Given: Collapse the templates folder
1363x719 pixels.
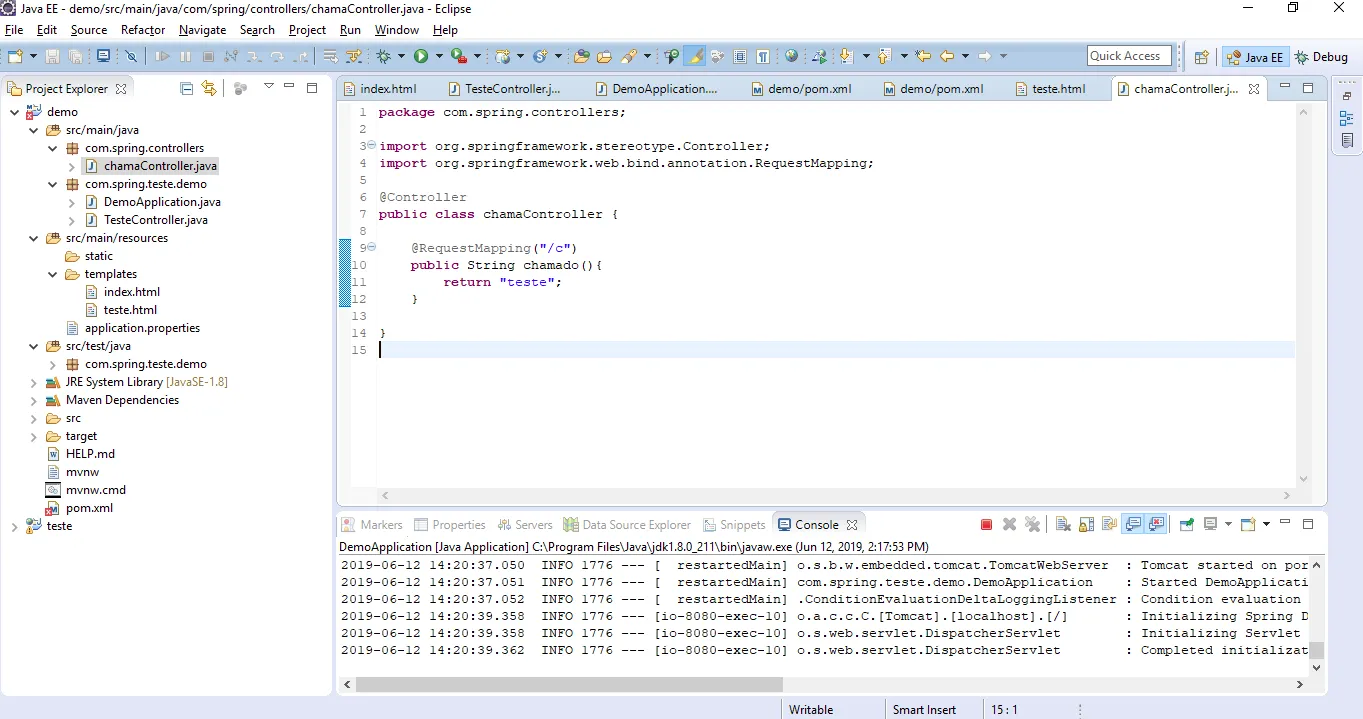Looking at the screenshot, I should coord(52,274).
